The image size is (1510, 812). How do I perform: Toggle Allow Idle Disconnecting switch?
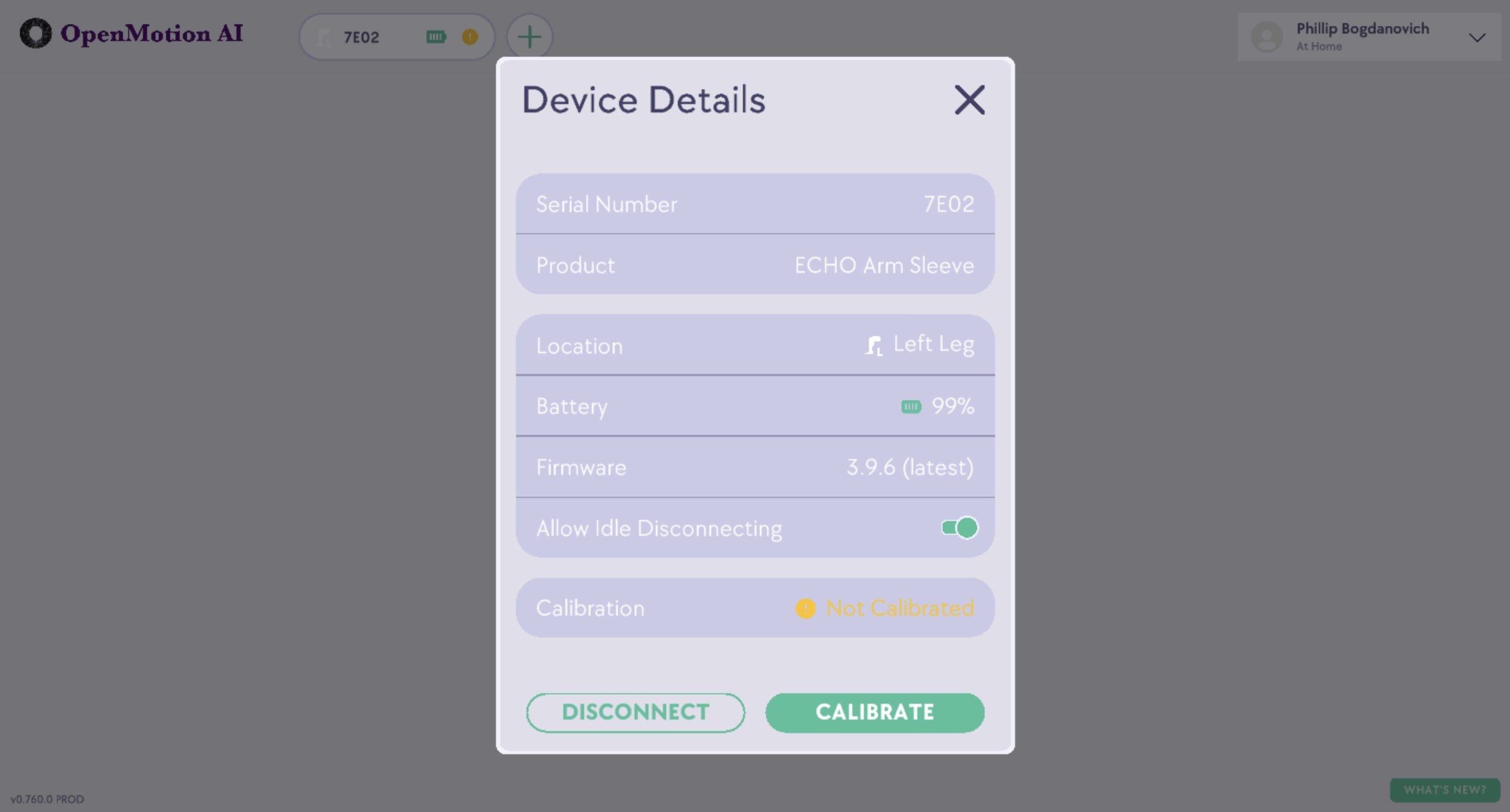(x=959, y=528)
